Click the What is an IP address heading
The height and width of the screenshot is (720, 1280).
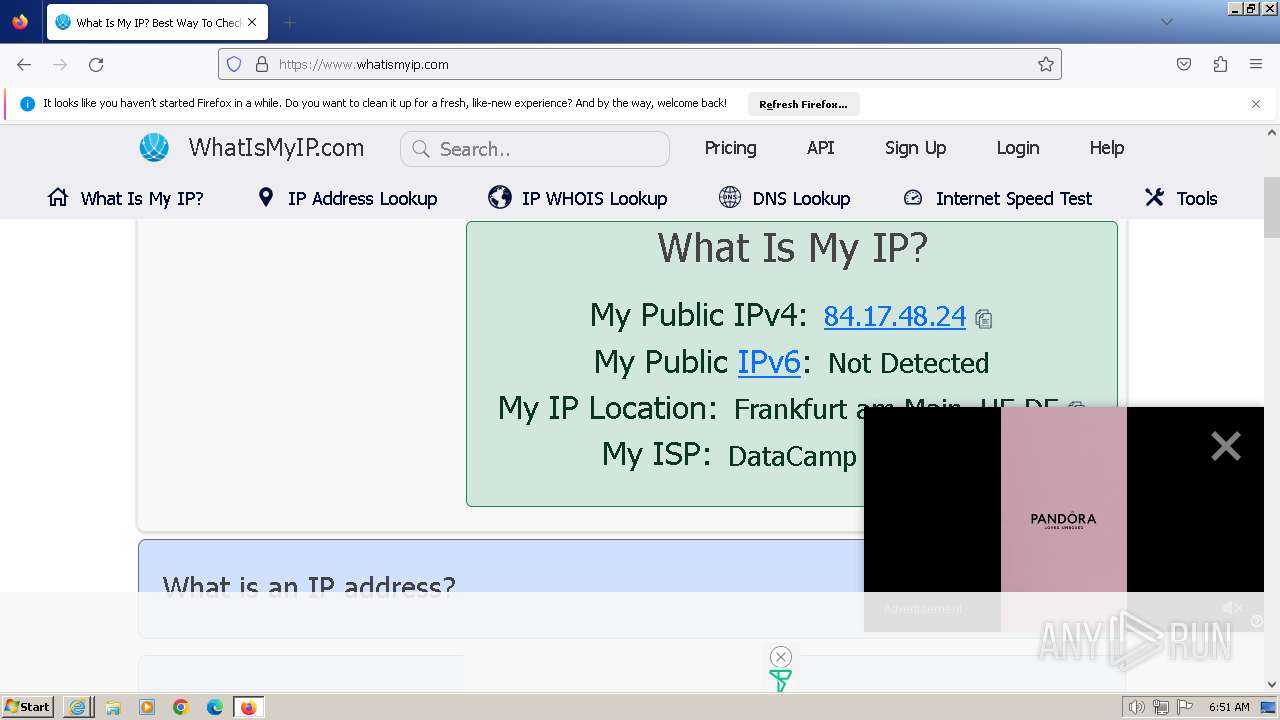click(x=309, y=586)
